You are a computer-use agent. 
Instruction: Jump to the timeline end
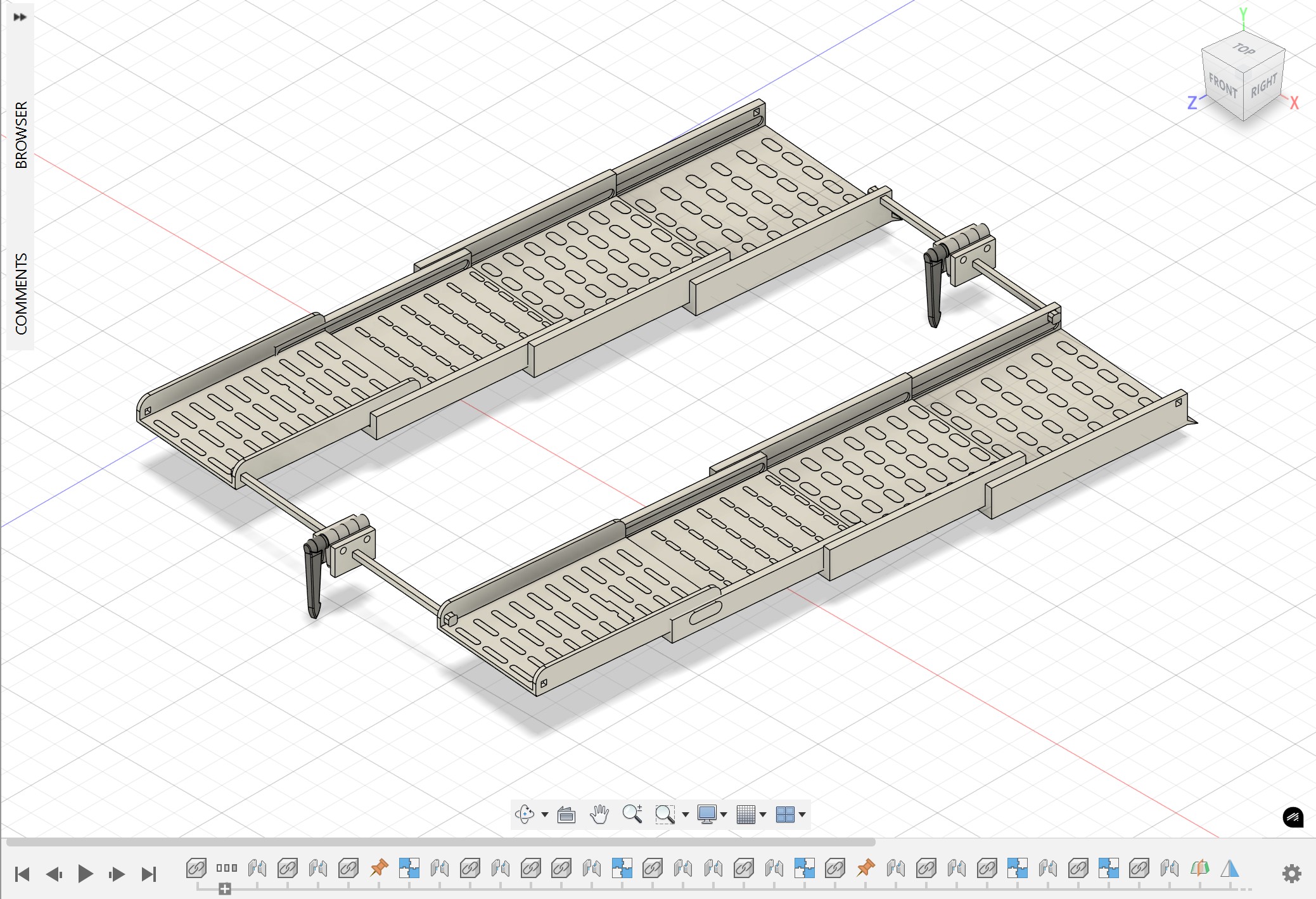[149, 874]
